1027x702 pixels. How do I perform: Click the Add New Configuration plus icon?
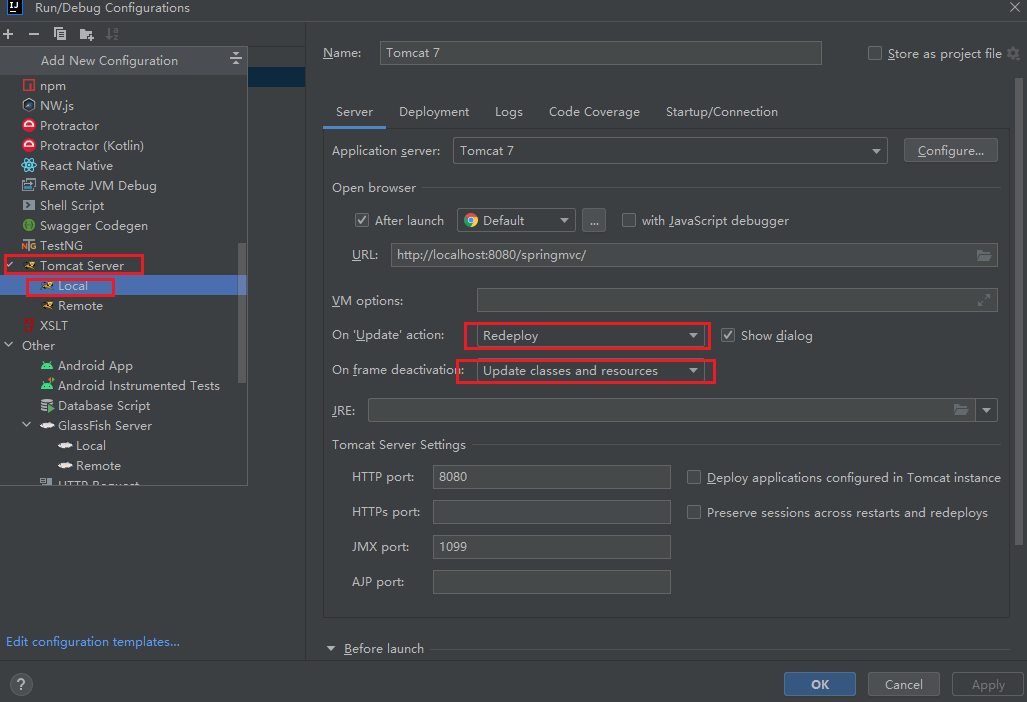pyautogui.click(x=8, y=34)
